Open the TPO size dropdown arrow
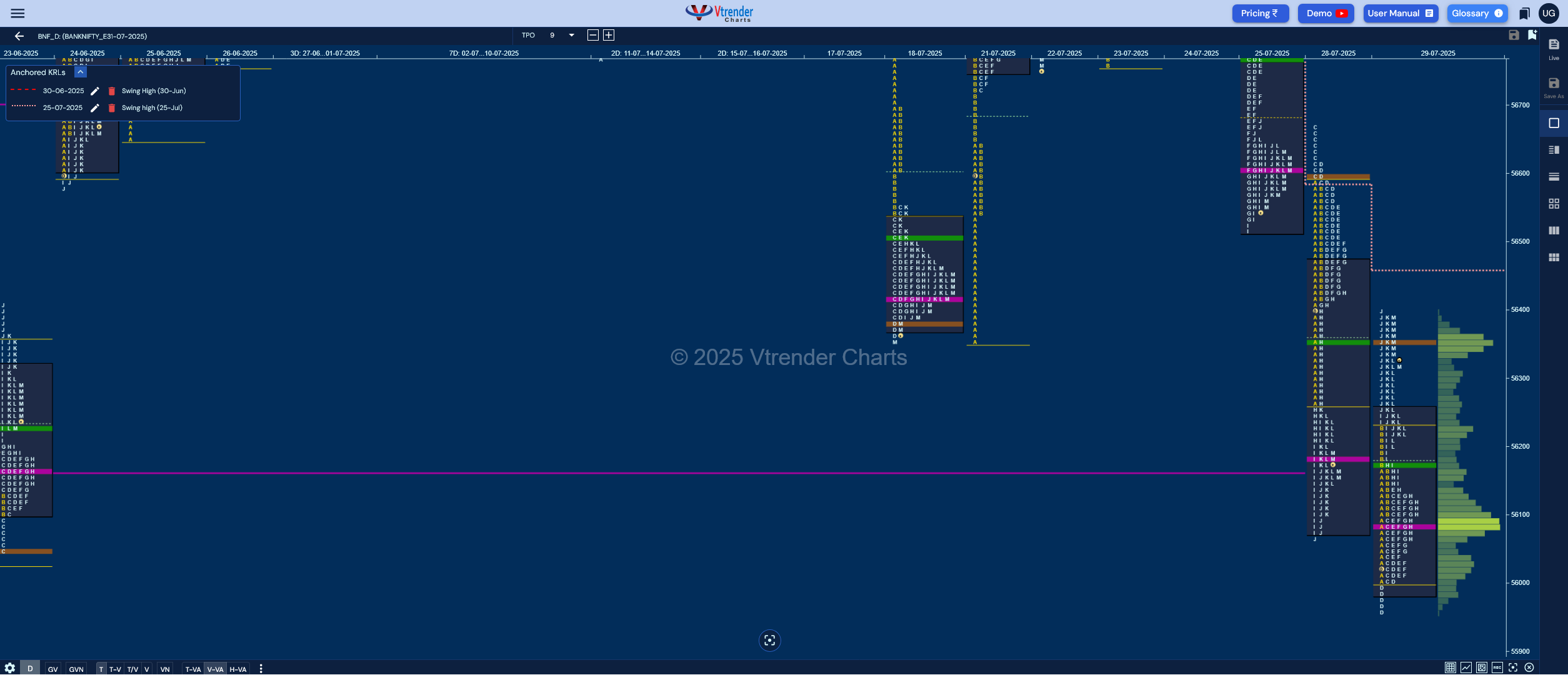 (571, 35)
